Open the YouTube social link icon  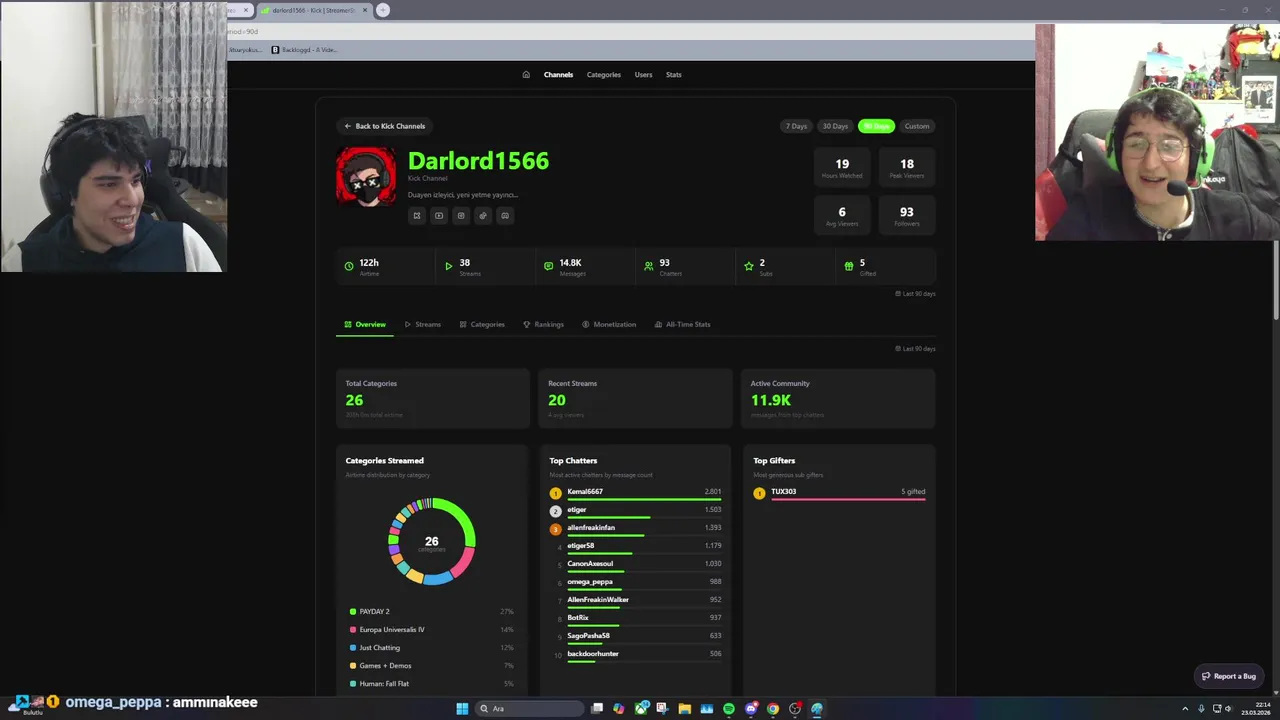[439, 215]
